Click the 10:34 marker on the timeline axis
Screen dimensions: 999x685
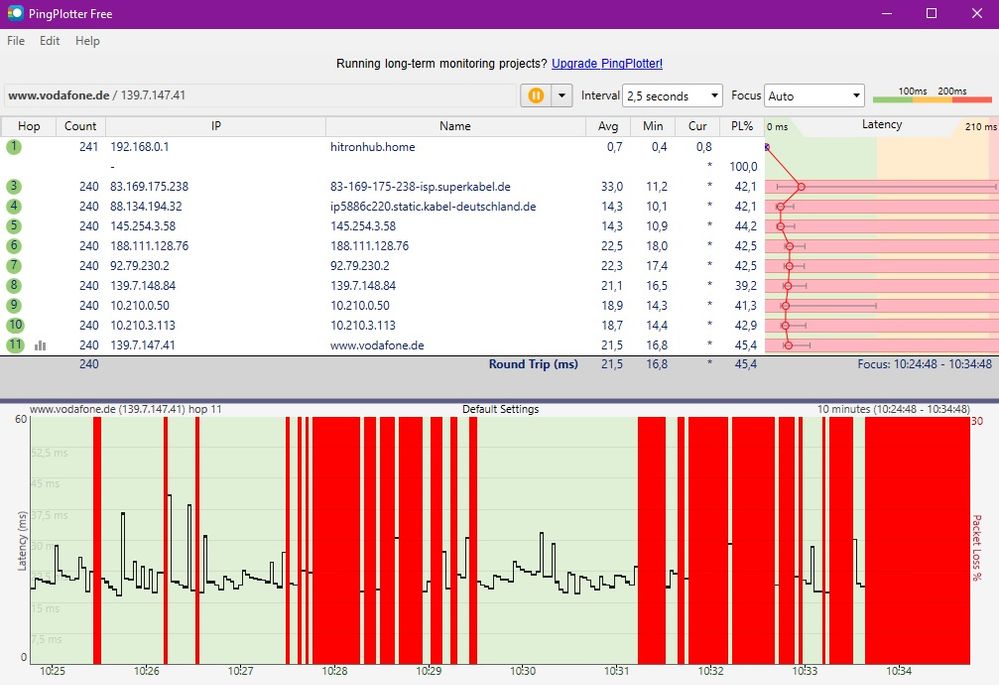[x=899, y=671]
